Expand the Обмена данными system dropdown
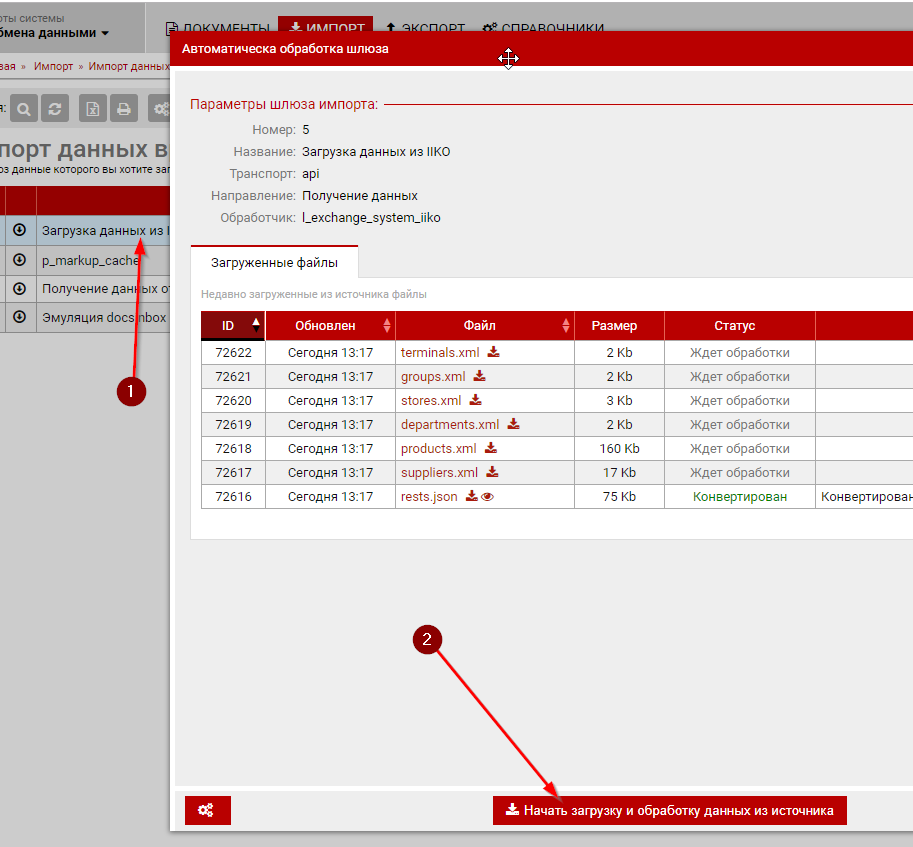913x847 pixels. 104,33
